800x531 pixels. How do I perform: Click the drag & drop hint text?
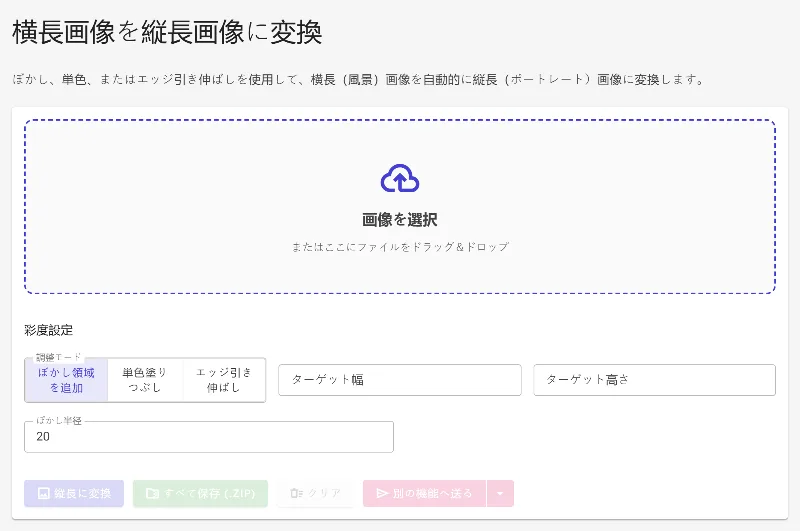(400, 247)
